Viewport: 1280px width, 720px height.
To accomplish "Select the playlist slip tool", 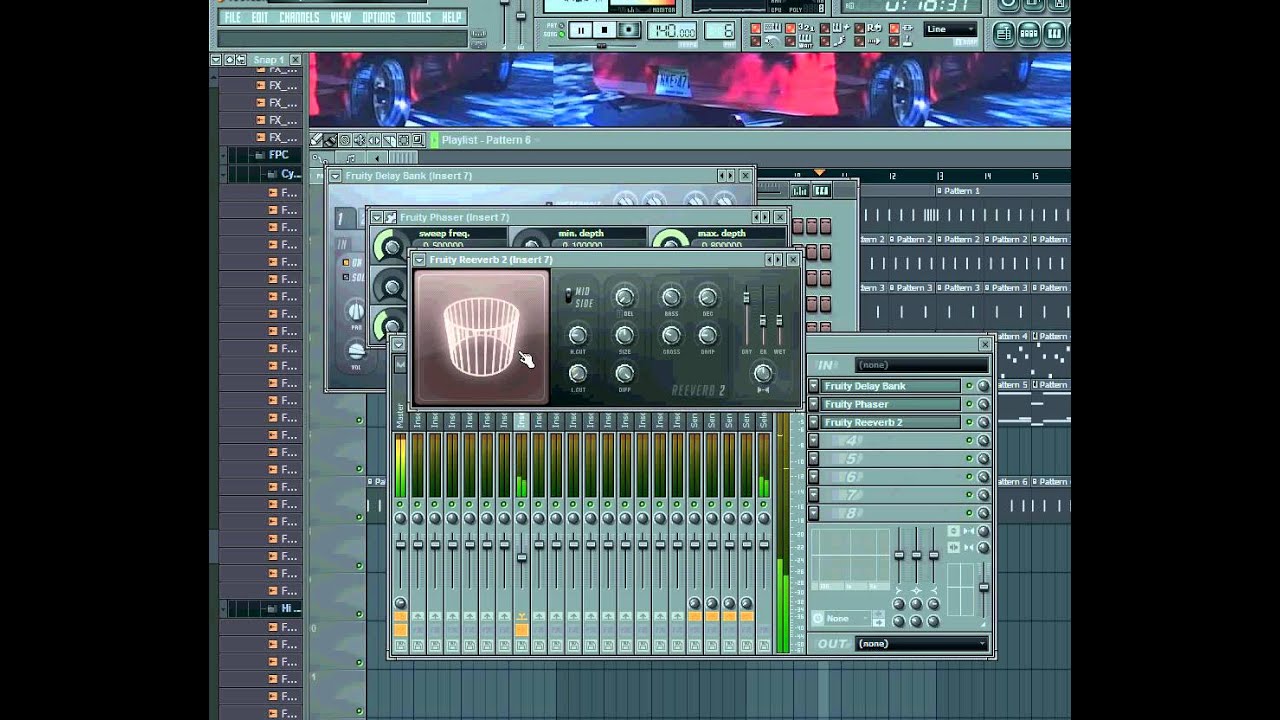I will (x=374, y=140).
